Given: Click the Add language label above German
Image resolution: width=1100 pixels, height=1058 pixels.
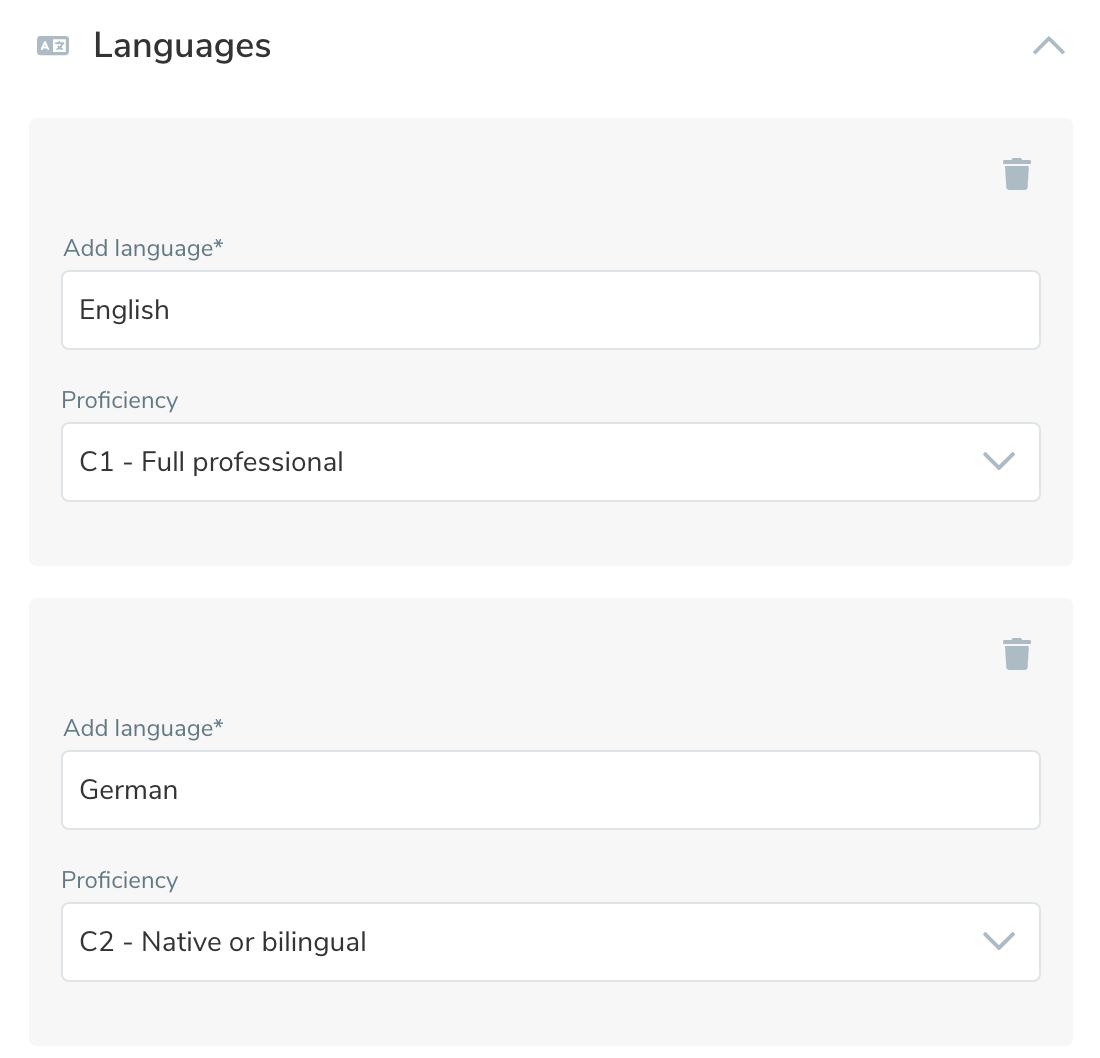Looking at the screenshot, I should 143,728.
